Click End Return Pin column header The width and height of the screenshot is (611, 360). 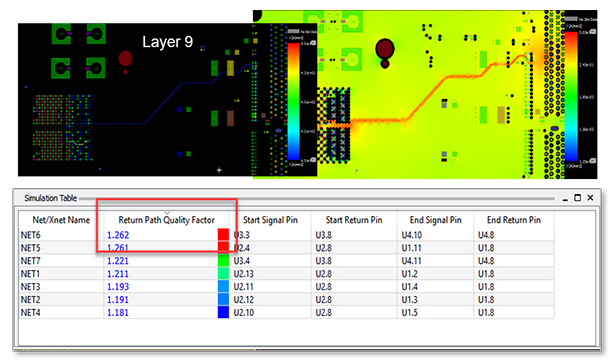pyautogui.click(x=514, y=220)
